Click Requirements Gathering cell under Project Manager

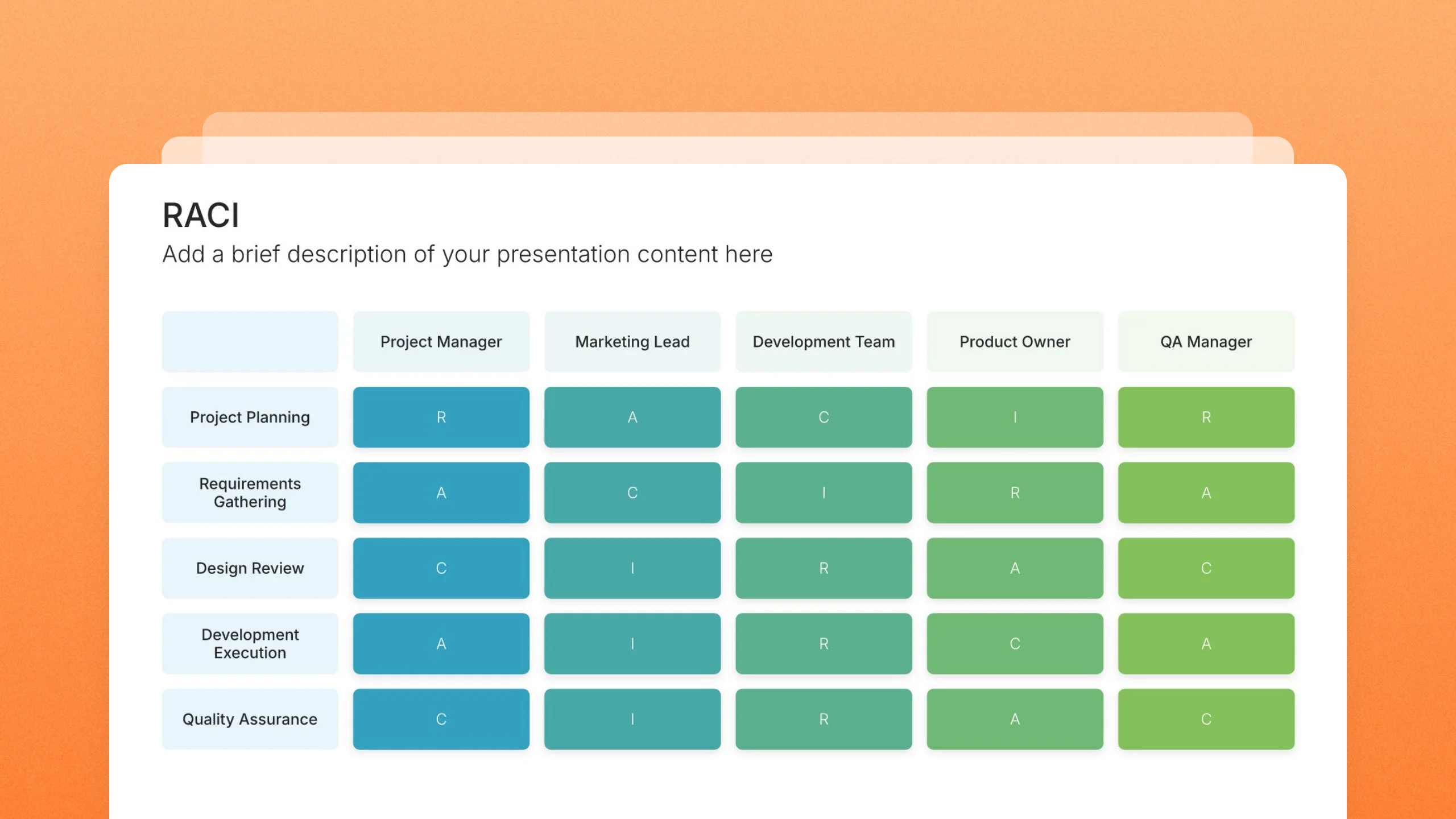point(441,493)
